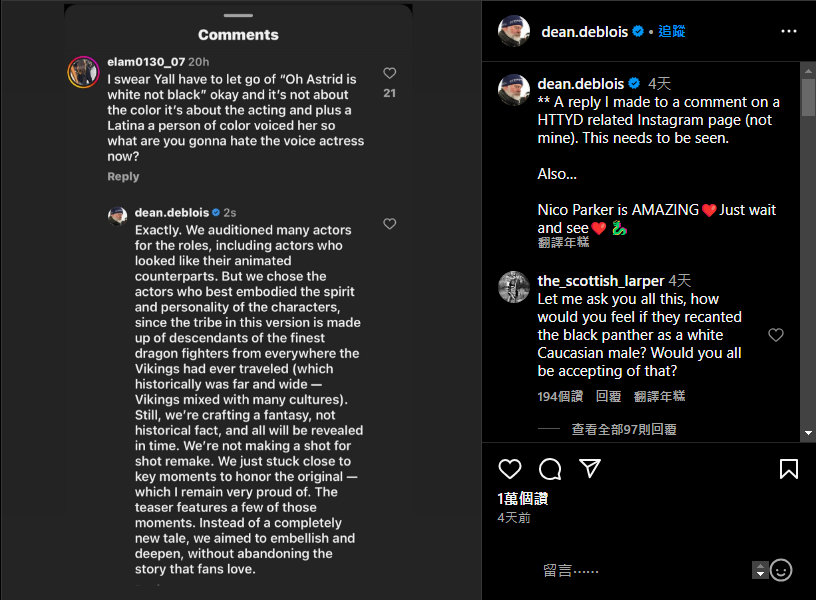Screen dimensions: 816x600
Task: Follow dean.deblois from the post header
Action: [x=672, y=31]
